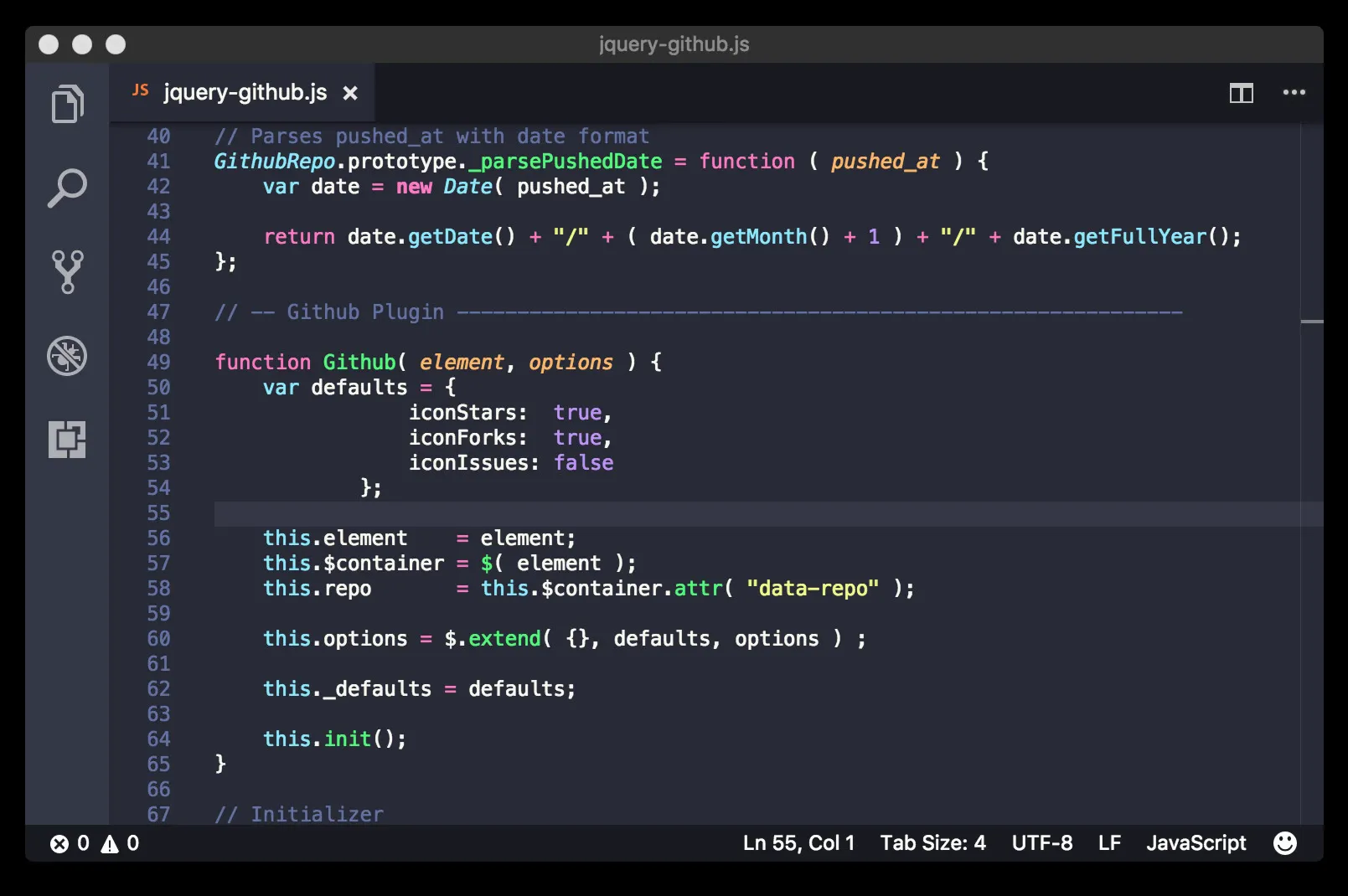1348x896 pixels.
Task: Click "getMonth" on line 44
Action: click(x=759, y=236)
